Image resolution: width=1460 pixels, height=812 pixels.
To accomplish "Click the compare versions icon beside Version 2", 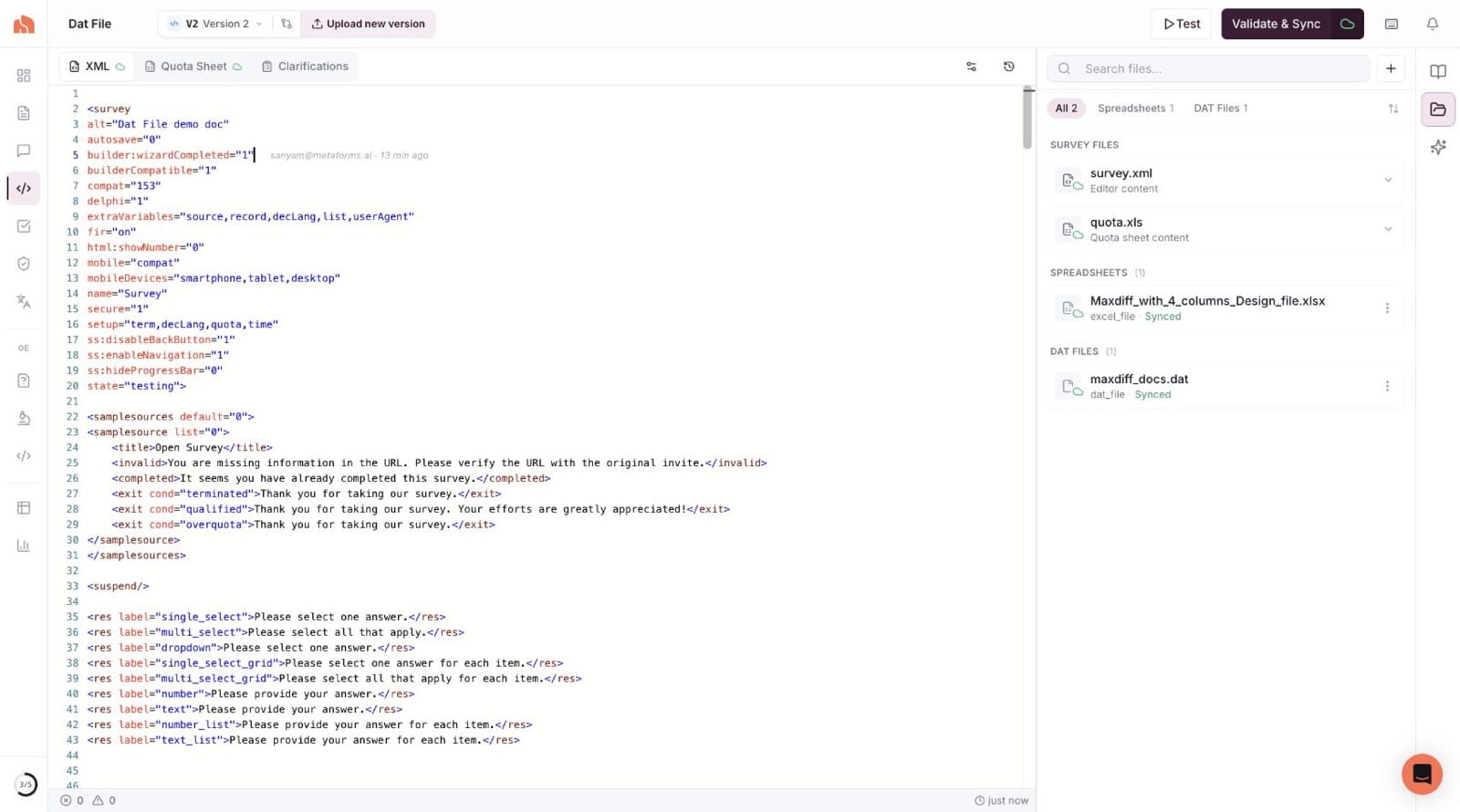I will [287, 24].
